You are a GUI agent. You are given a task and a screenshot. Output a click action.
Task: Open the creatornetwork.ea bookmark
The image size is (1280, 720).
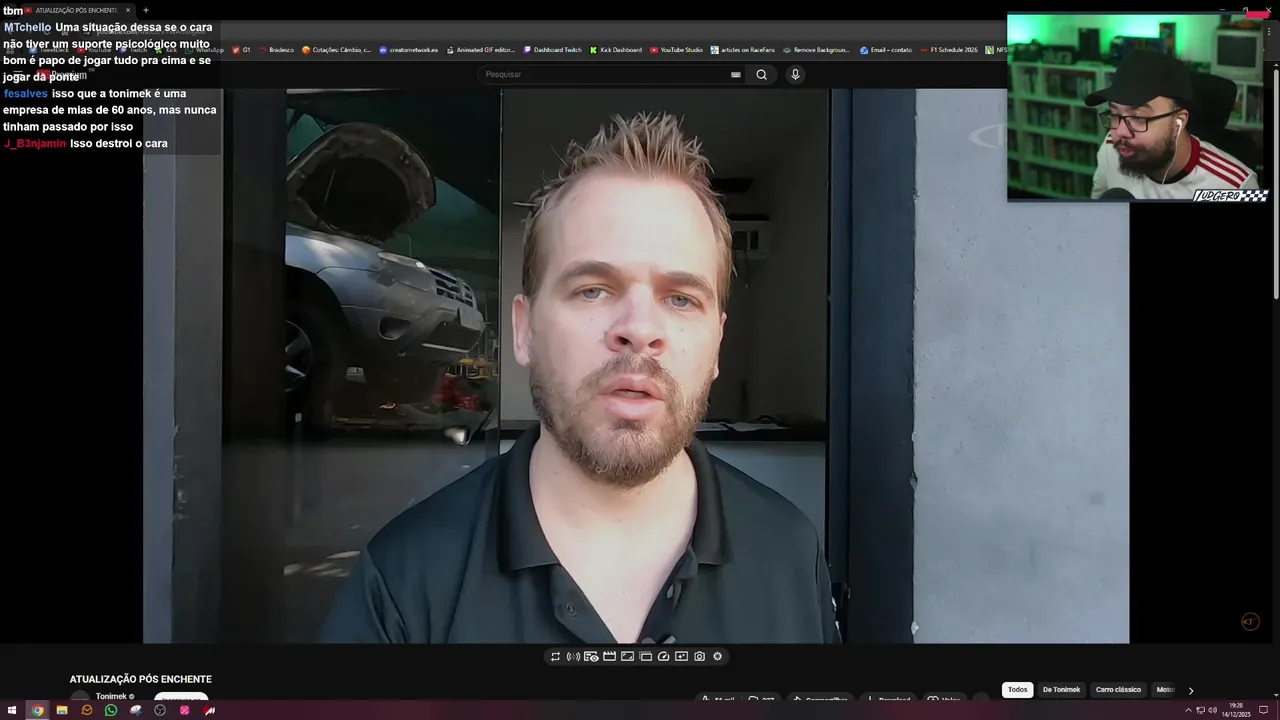pos(408,50)
